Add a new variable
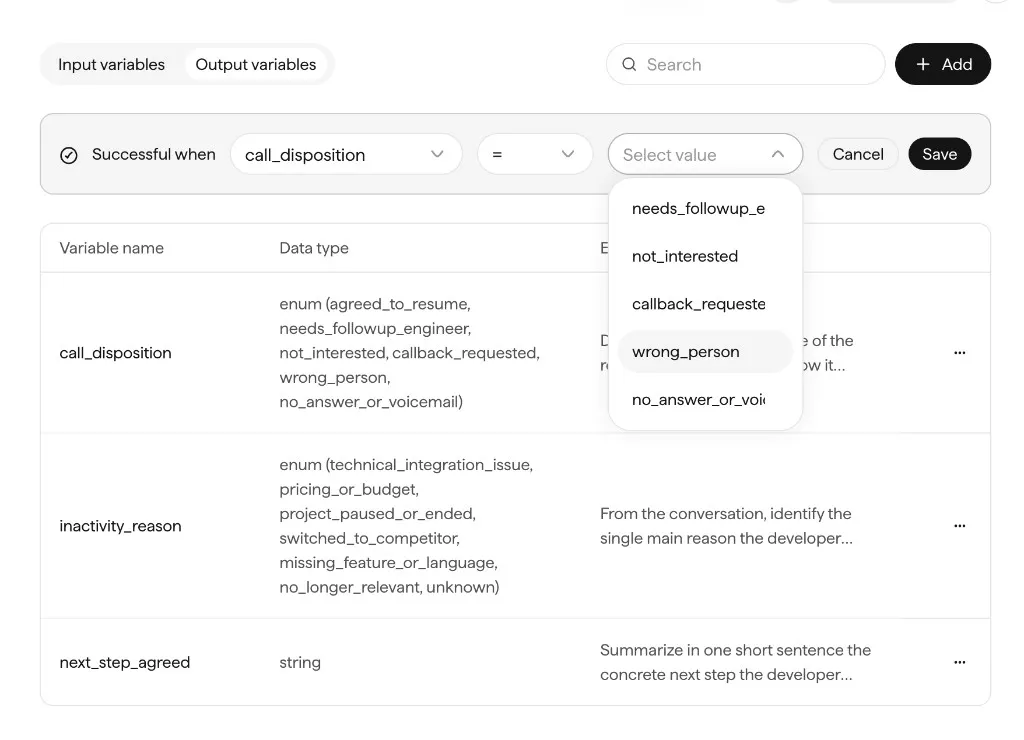 [943, 64]
